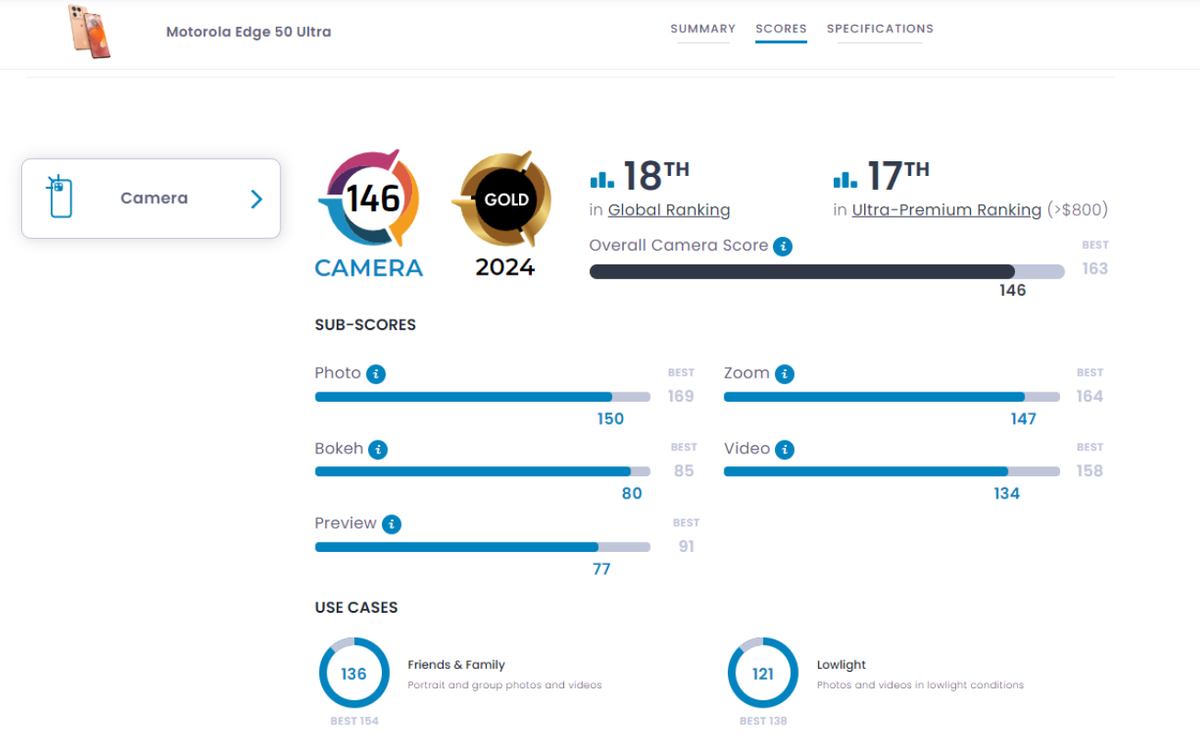1200x739 pixels.
Task: Click the overall score value 146 under bar
Action: tap(1013, 290)
